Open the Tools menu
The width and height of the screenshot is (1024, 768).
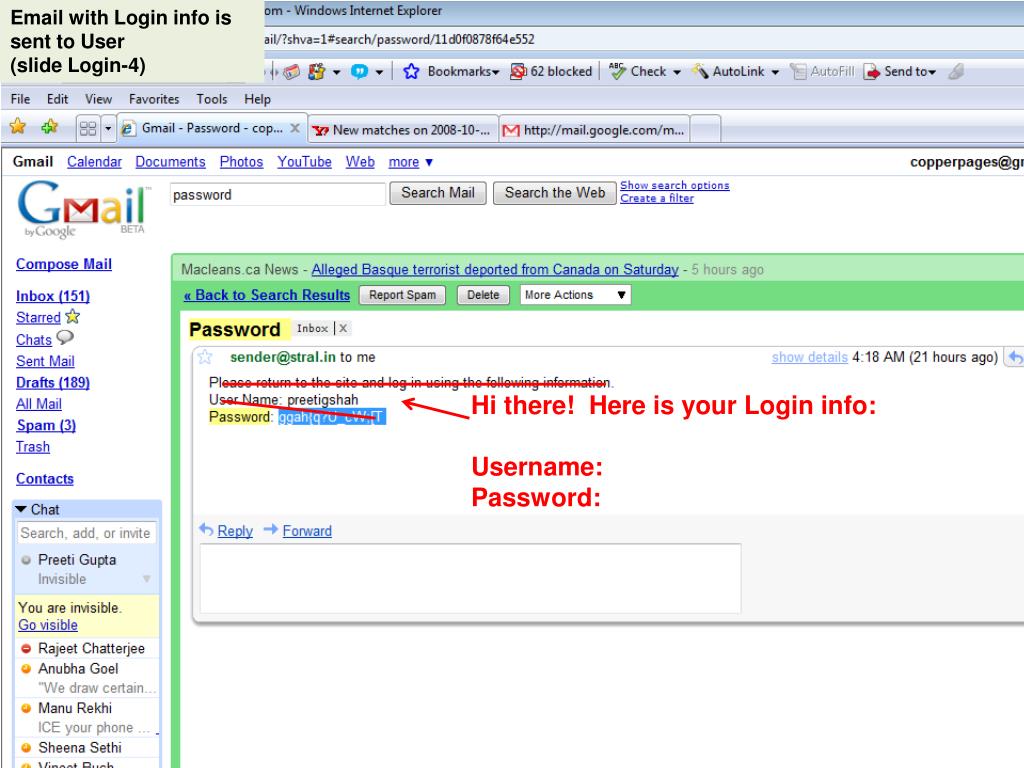(212, 99)
